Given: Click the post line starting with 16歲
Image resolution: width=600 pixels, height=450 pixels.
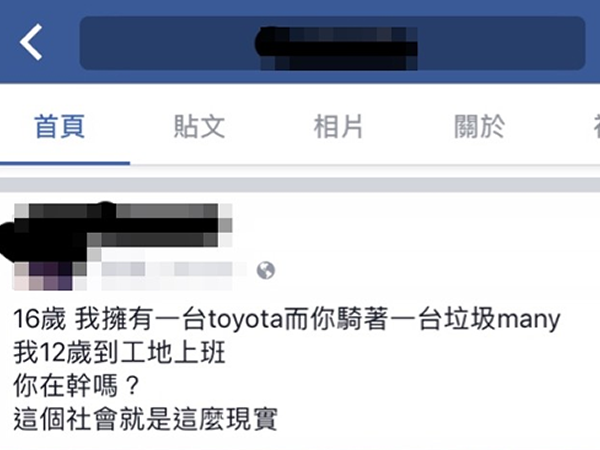Looking at the screenshot, I should (x=287, y=319).
